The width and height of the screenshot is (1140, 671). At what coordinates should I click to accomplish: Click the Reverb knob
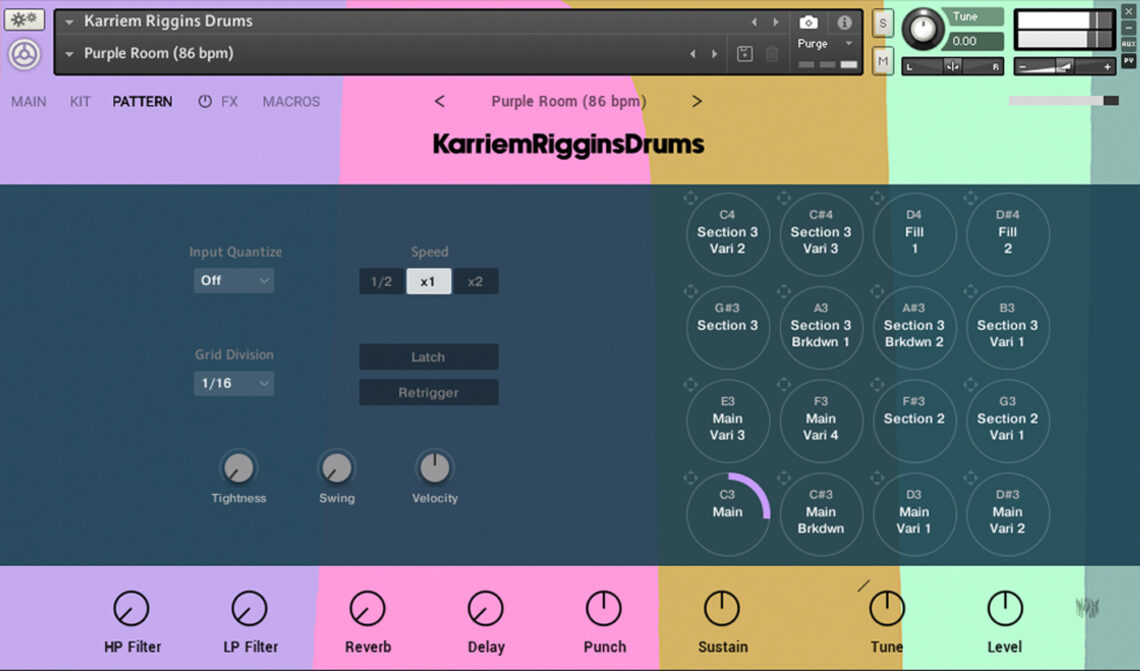pos(367,608)
